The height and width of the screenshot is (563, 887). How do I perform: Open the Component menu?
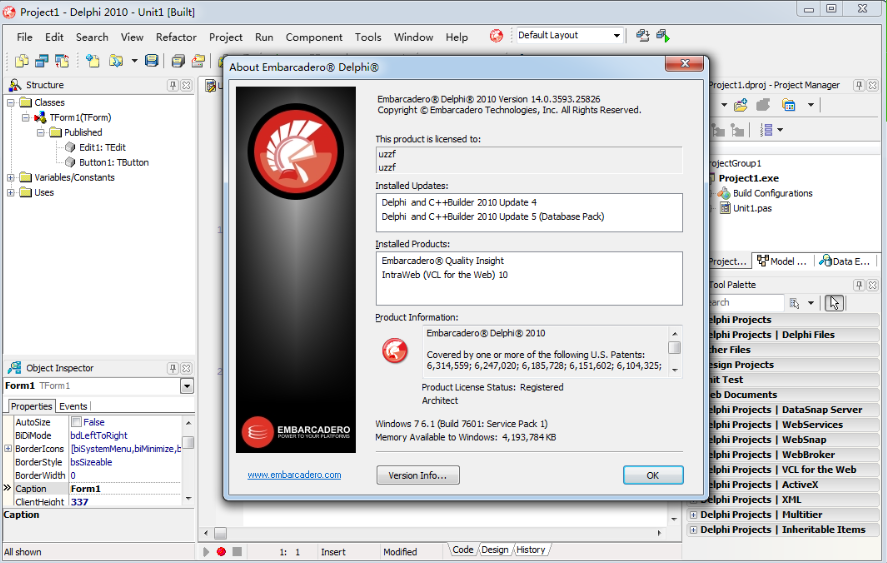[x=314, y=37]
